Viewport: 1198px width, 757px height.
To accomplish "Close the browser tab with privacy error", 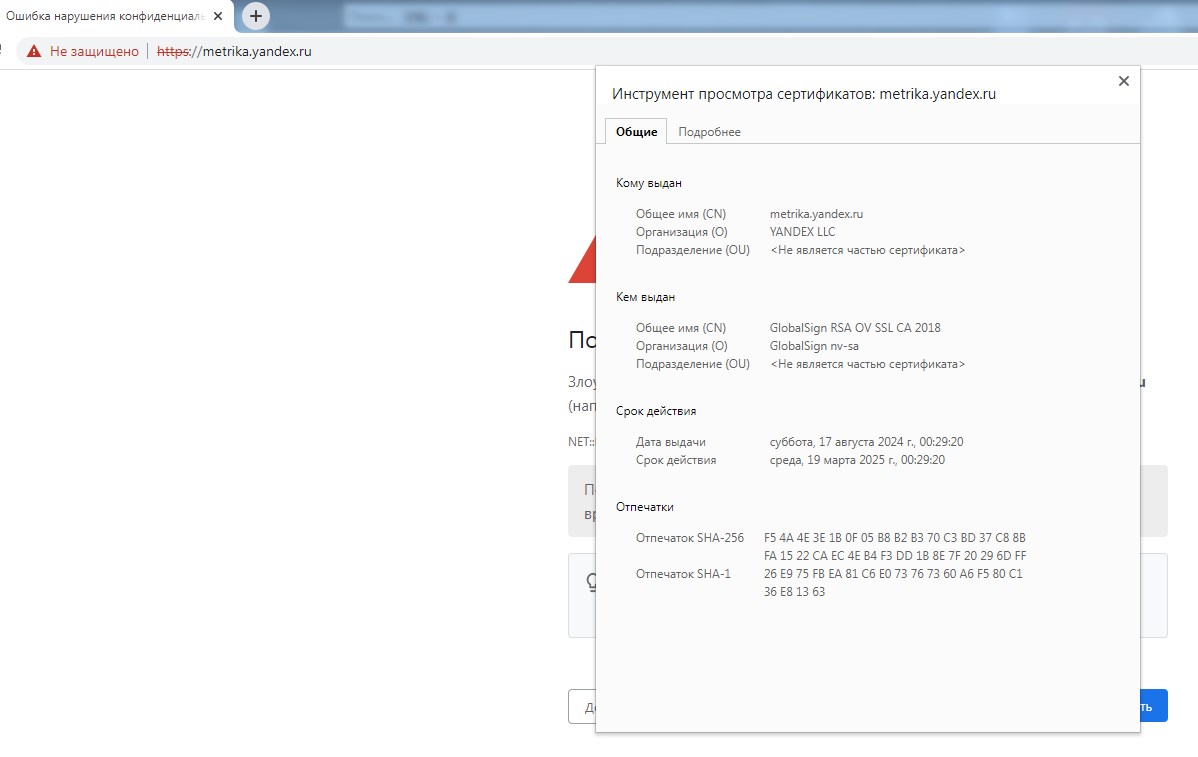I will 218,16.
